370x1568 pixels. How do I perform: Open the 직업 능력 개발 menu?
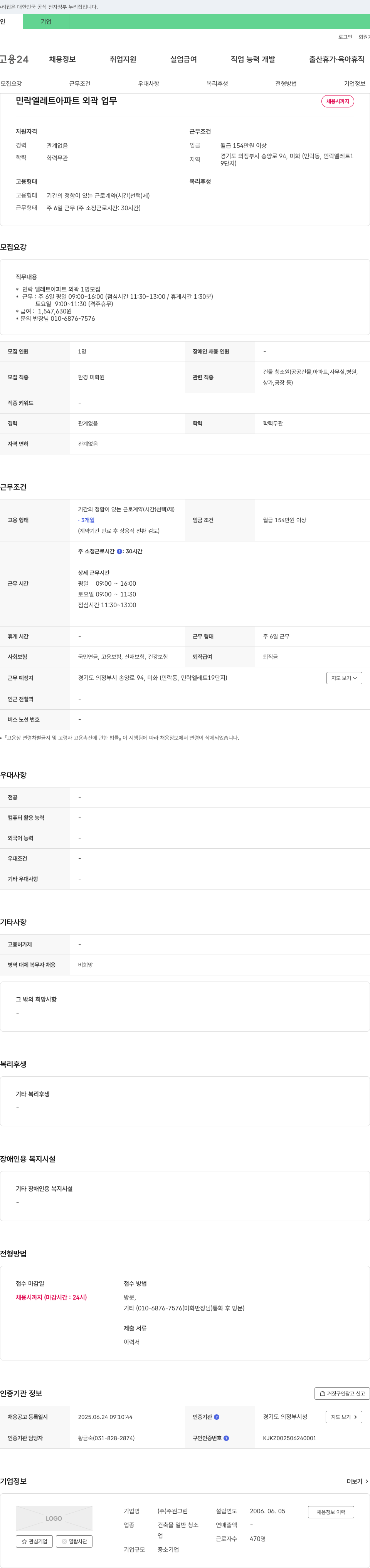(x=253, y=59)
